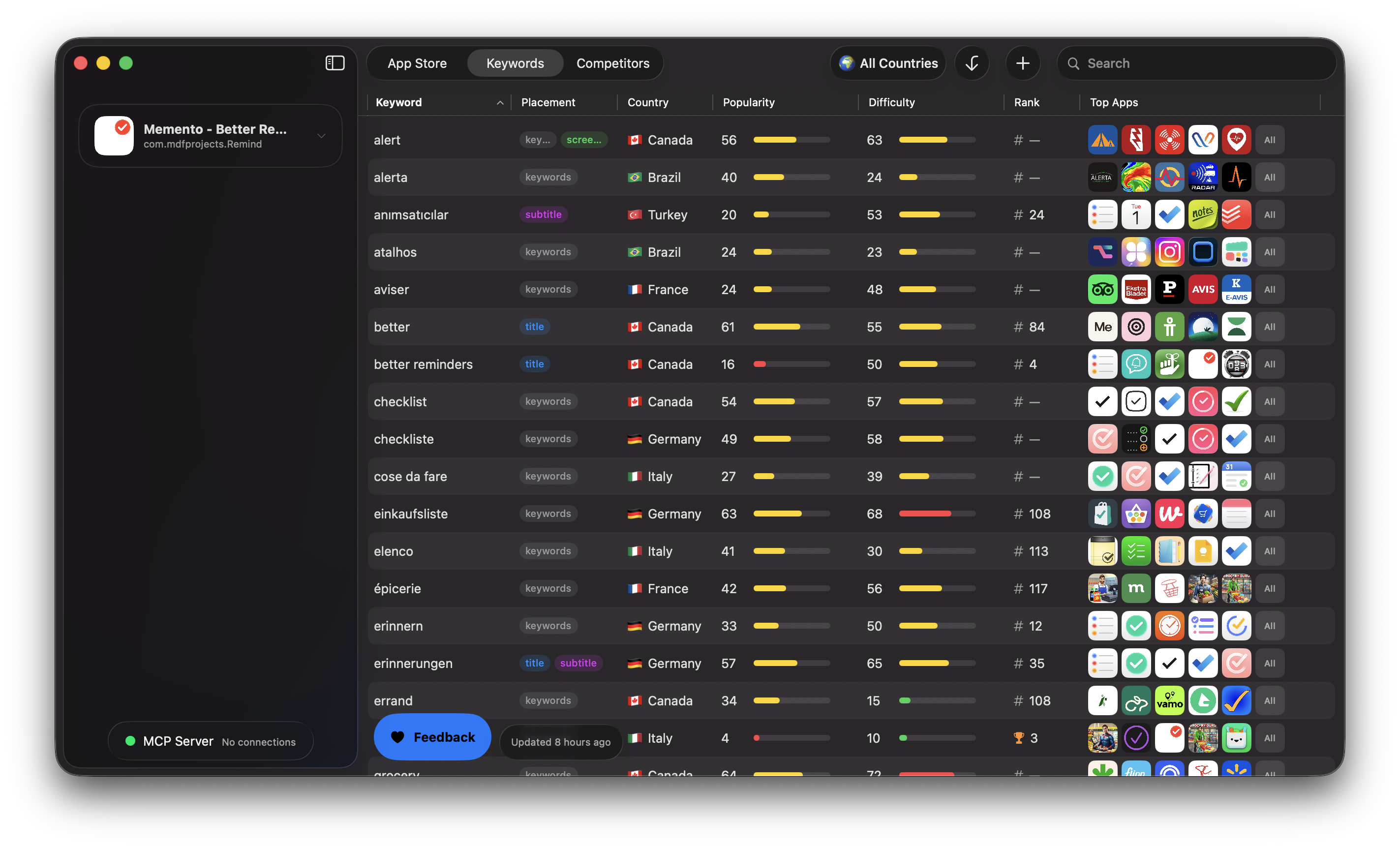Click the AVIS app icon
This screenshot has height=849, width=1400.
pyautogui.click(x=1203, y=289)
